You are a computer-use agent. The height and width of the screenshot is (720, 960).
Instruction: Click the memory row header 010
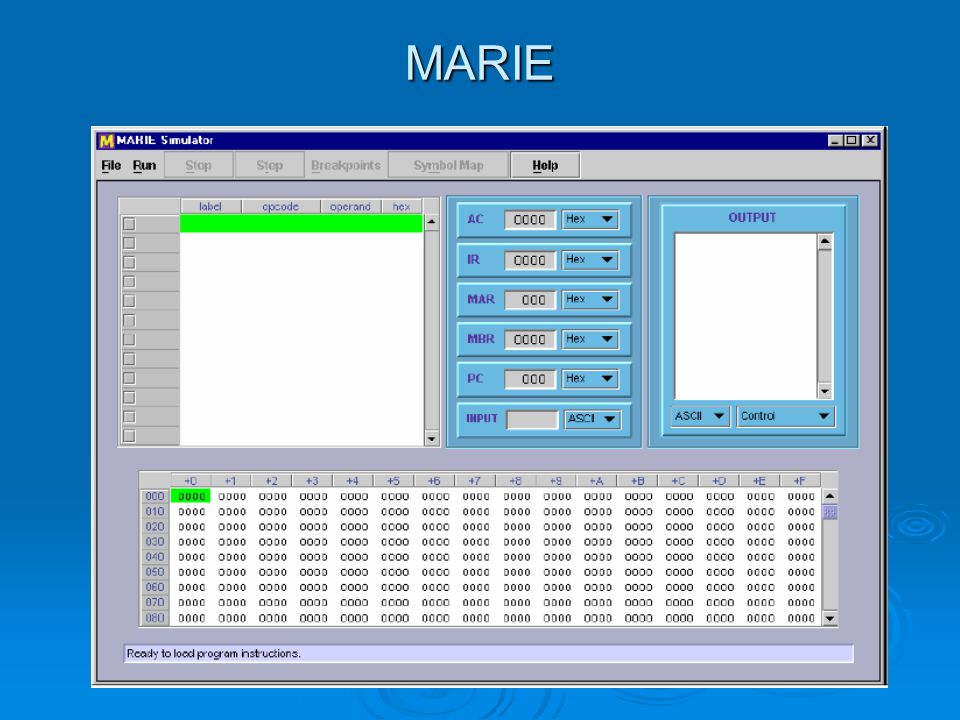(x=155, y=511)
